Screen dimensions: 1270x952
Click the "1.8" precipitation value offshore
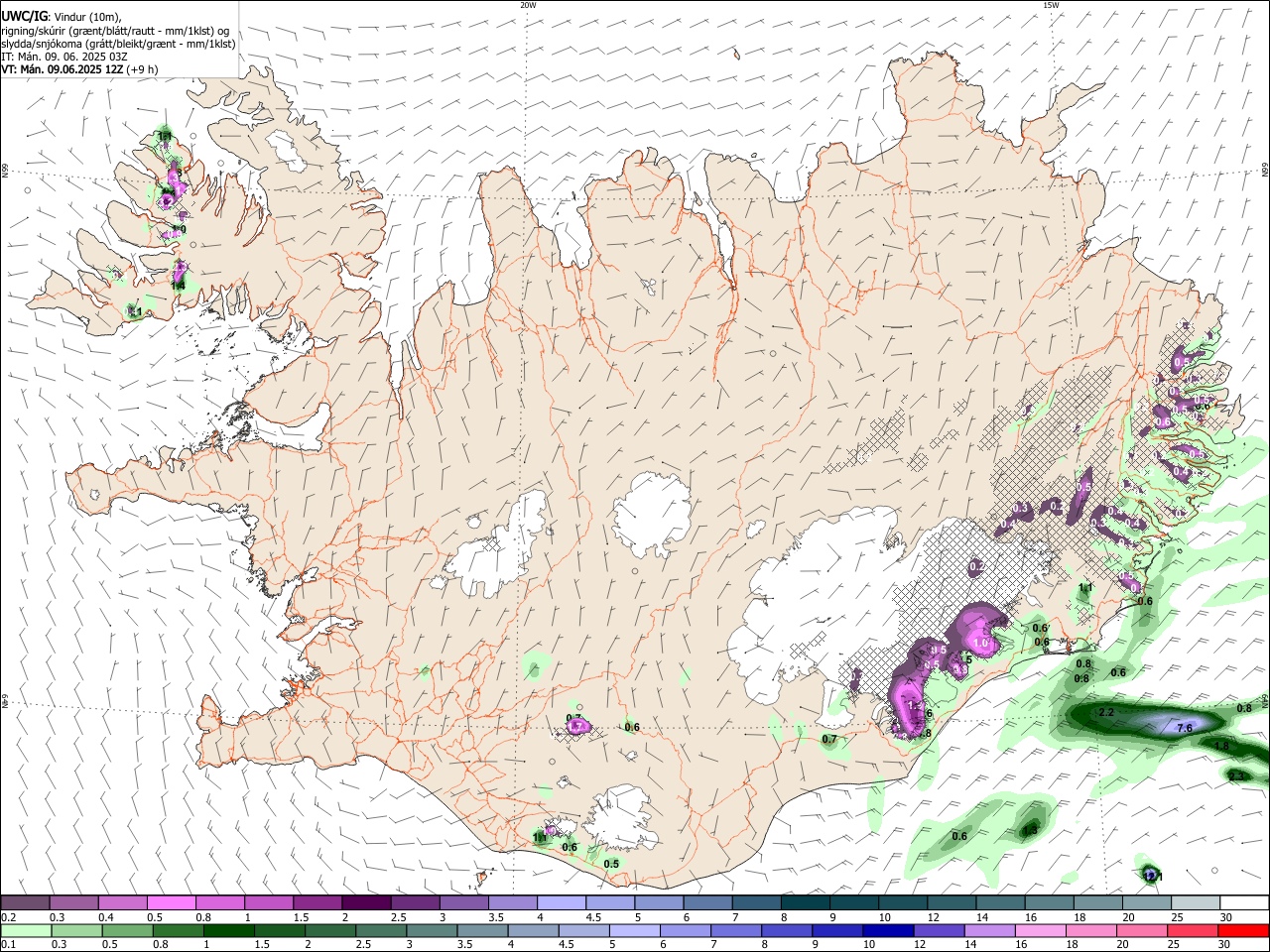(x=1221, y=746)
